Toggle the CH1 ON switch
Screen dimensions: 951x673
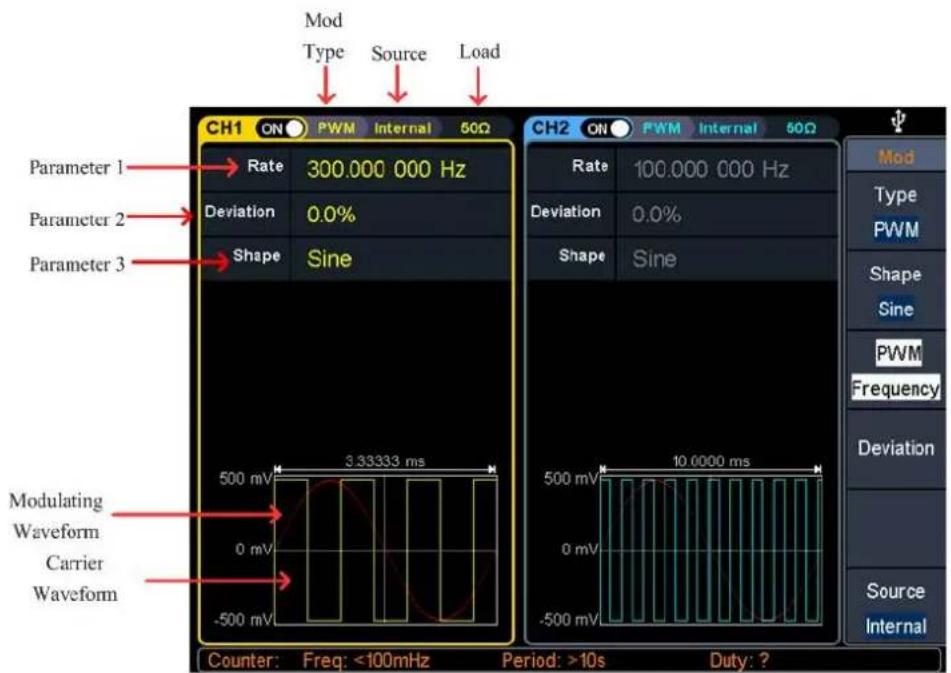(281, 129)
